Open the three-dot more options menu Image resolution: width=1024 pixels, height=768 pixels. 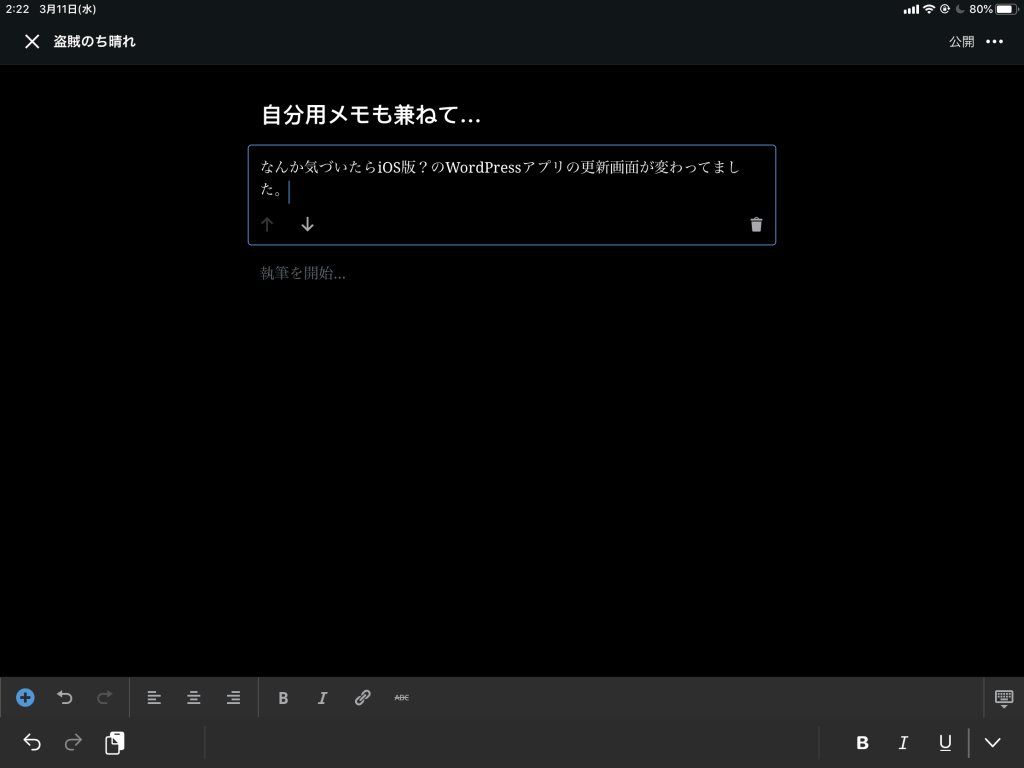pyautogui.click(x=994, y=41)
